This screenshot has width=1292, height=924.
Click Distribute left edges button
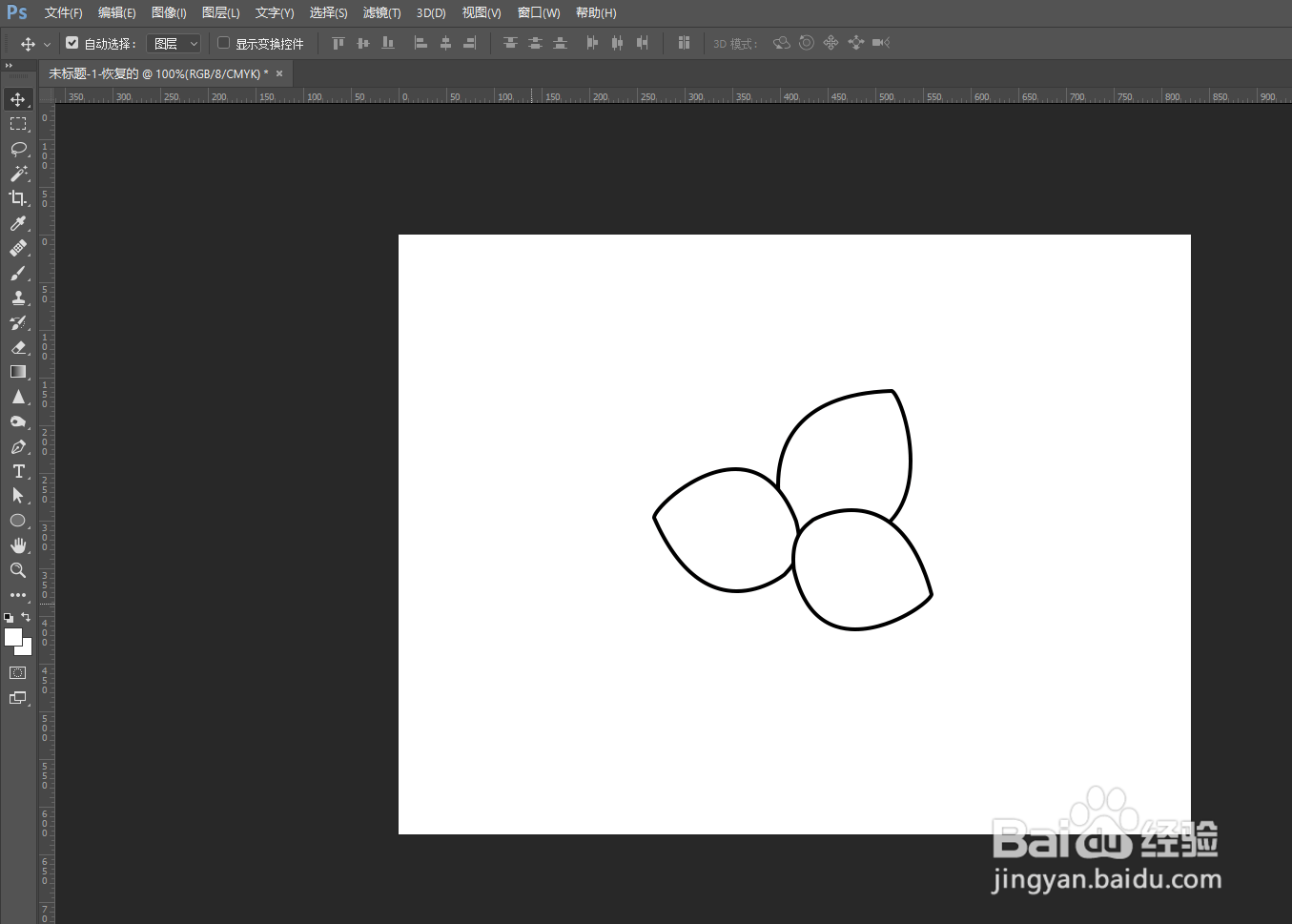(x=592, y=43)
